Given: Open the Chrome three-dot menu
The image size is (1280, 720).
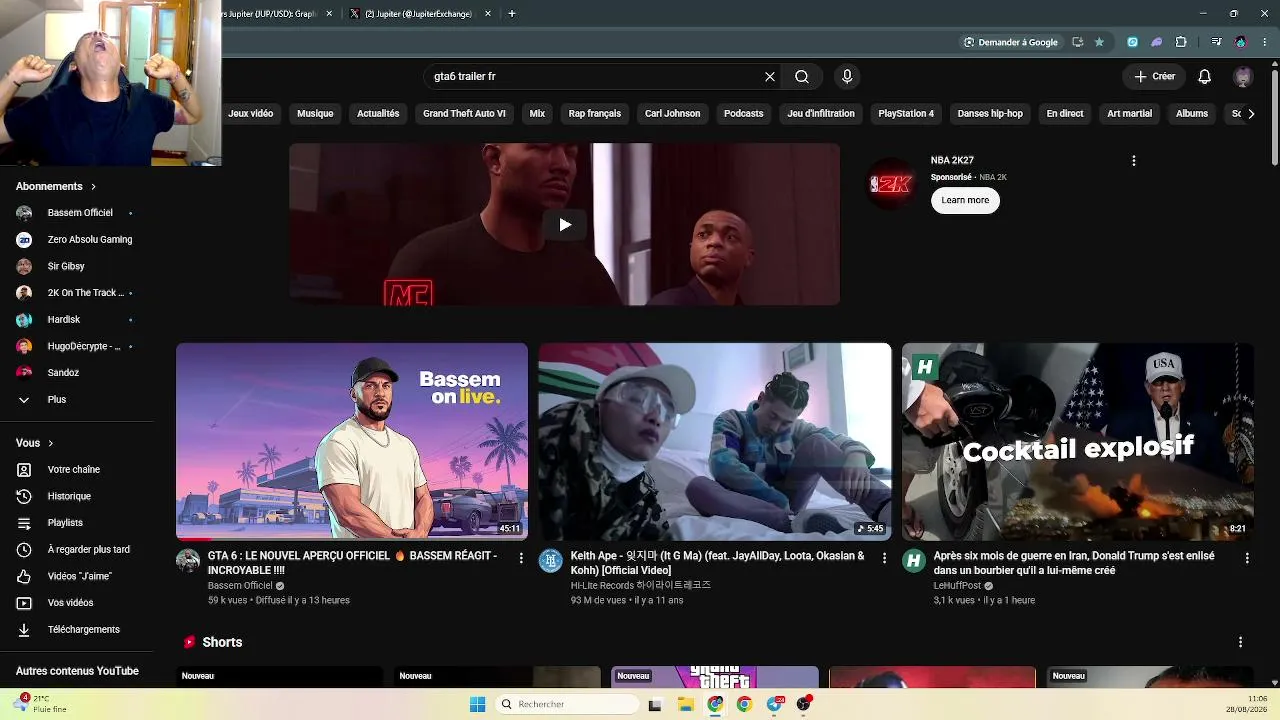Looking at the screenshot, I should pos(1265,42).
